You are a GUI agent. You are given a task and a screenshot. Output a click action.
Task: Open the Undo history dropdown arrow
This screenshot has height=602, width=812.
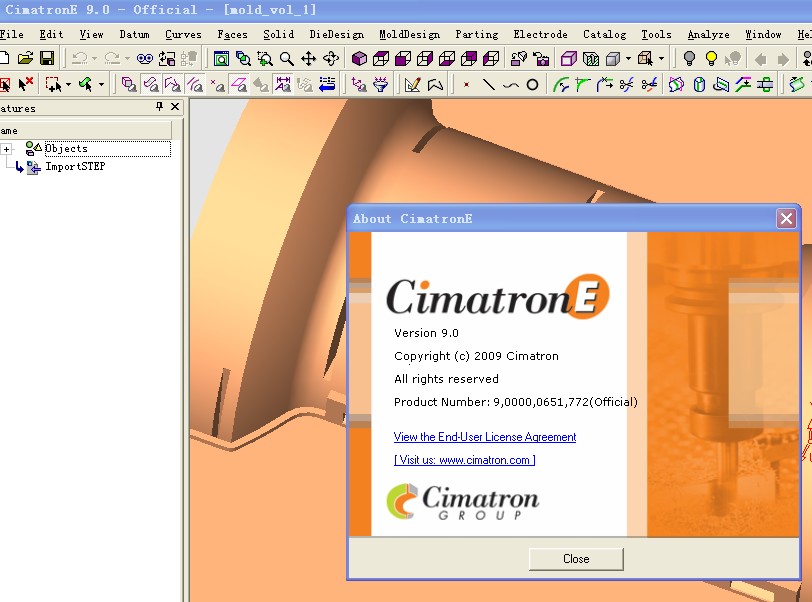click(94, 59)
